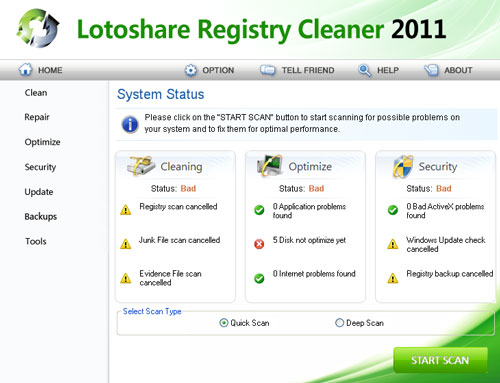Viewport: 500px width, 383px height.
Task: Click warning icon beside Evidence File scan cancelled
Action: pos(126,278)
